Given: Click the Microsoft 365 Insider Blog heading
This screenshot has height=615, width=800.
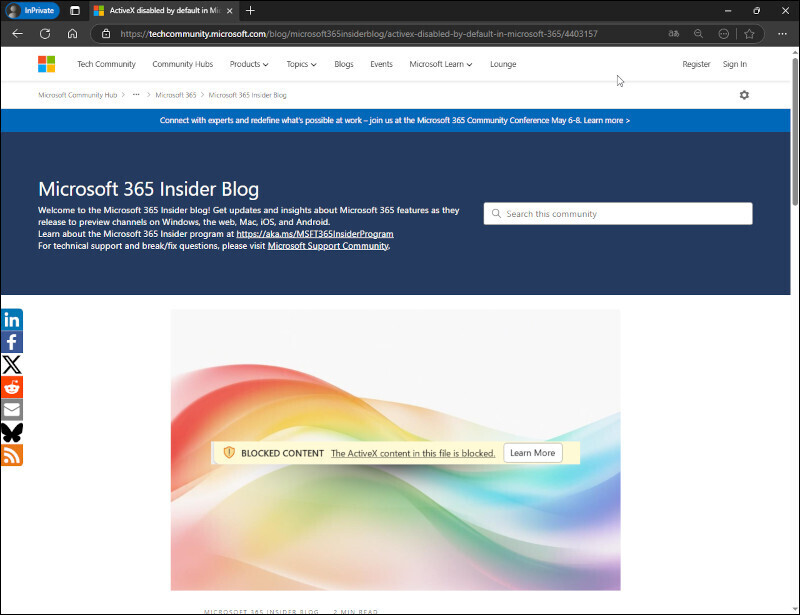Looking at the screenshot, I should tap(148, 189).
